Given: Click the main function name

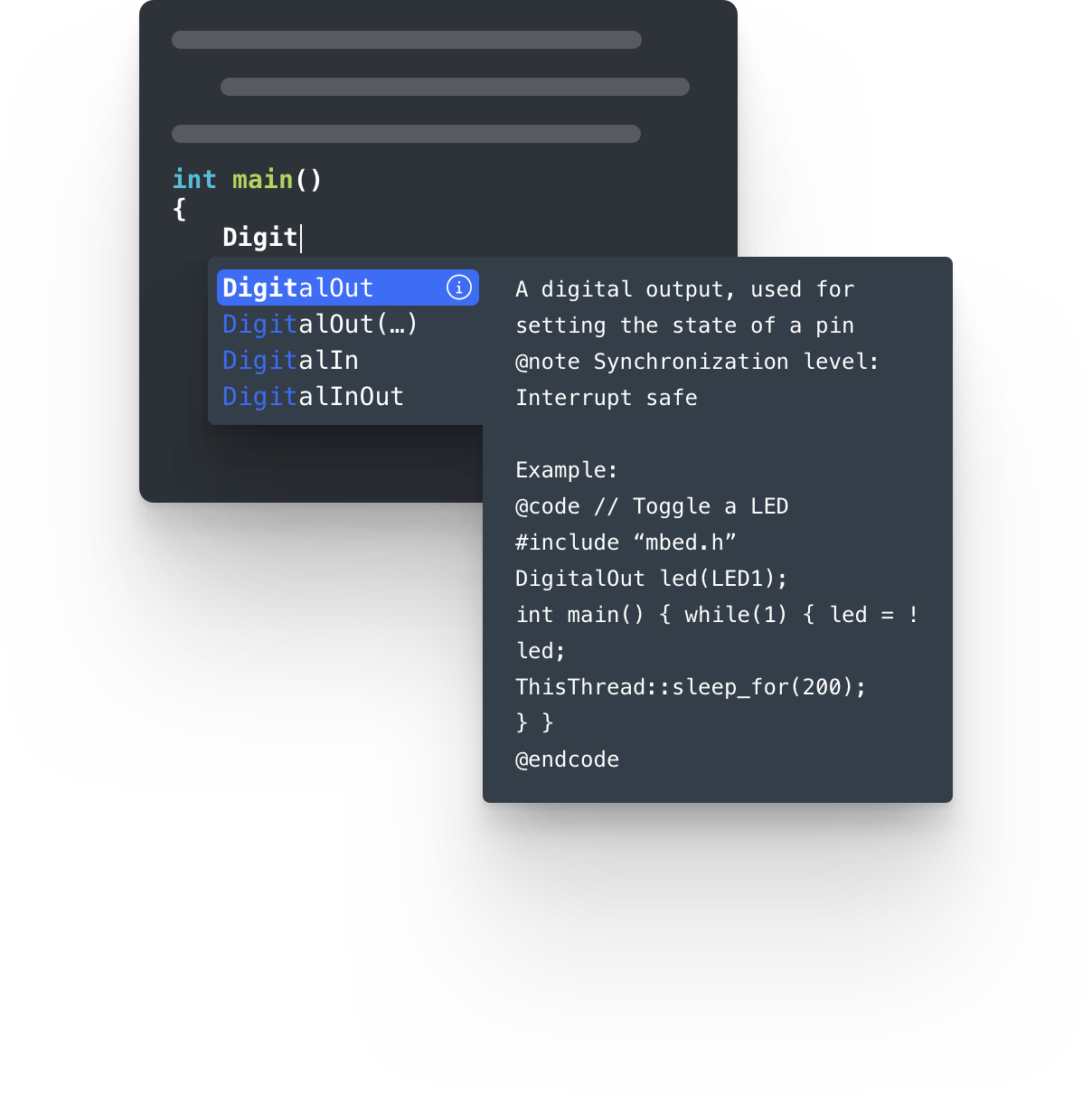Looking at the screenshot, I should [262, 179].
